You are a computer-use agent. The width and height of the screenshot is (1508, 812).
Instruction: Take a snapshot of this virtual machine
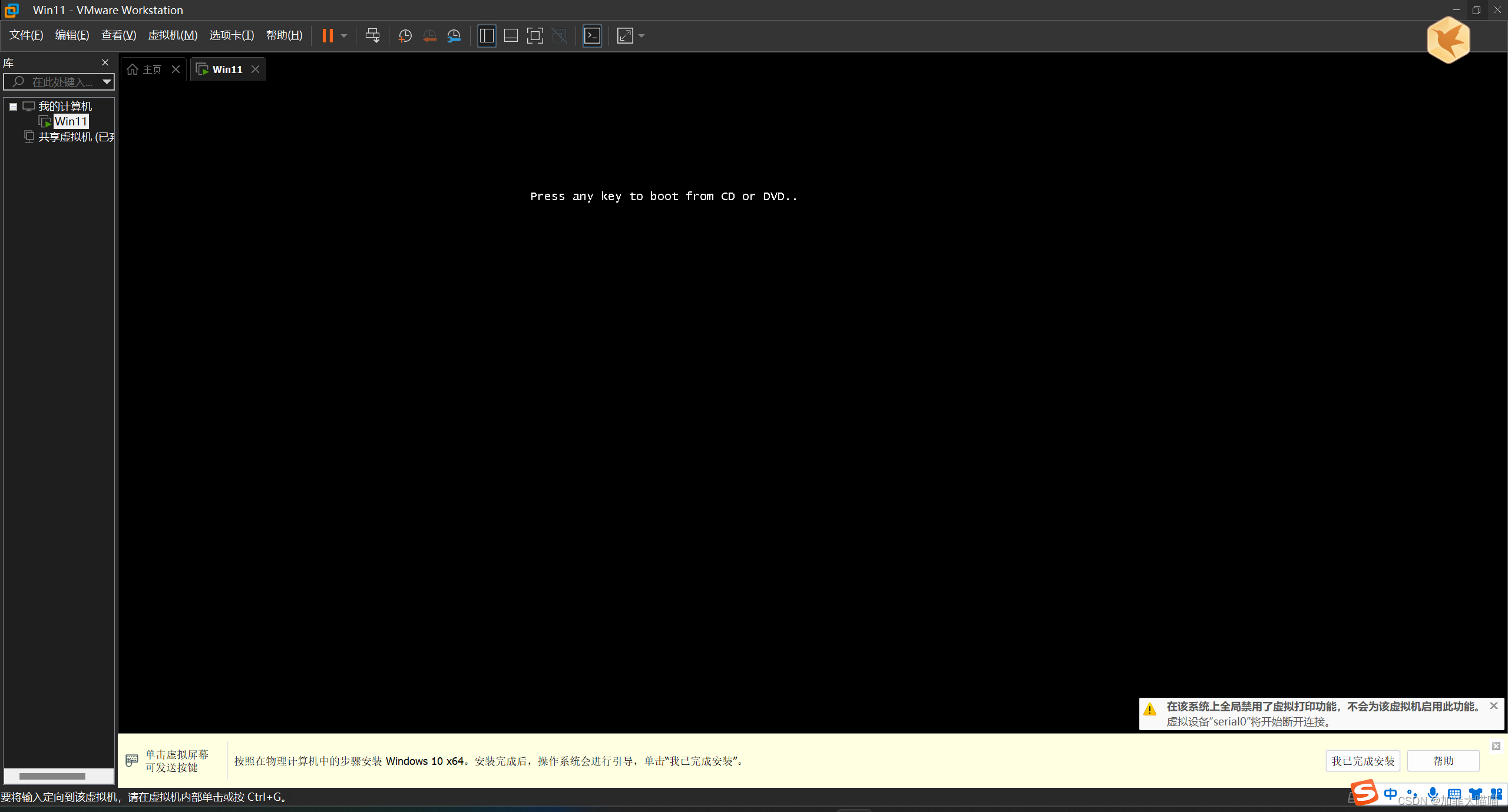405,36
